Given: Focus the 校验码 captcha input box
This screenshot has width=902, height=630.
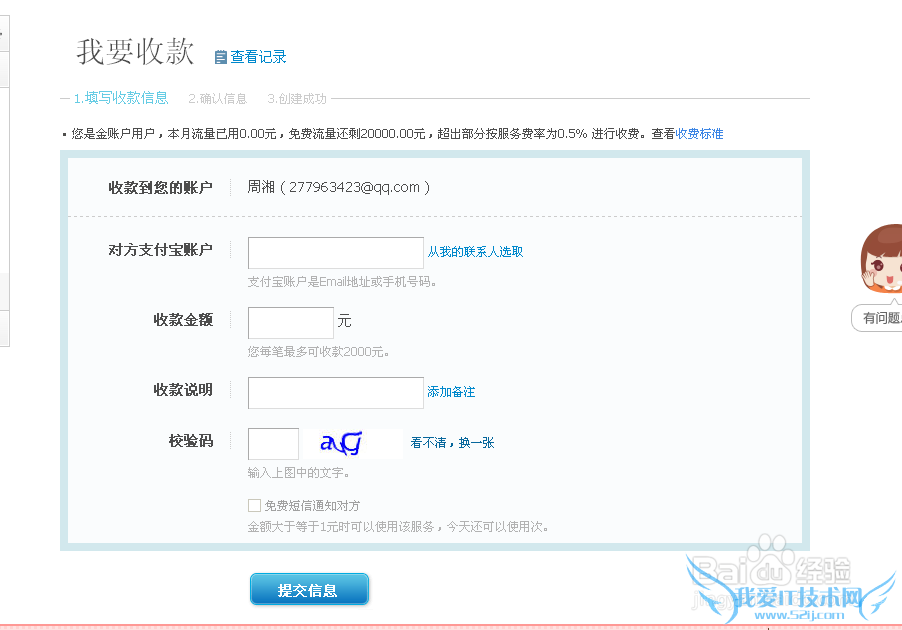Looking at the screenshot, I should pos(273,444).
